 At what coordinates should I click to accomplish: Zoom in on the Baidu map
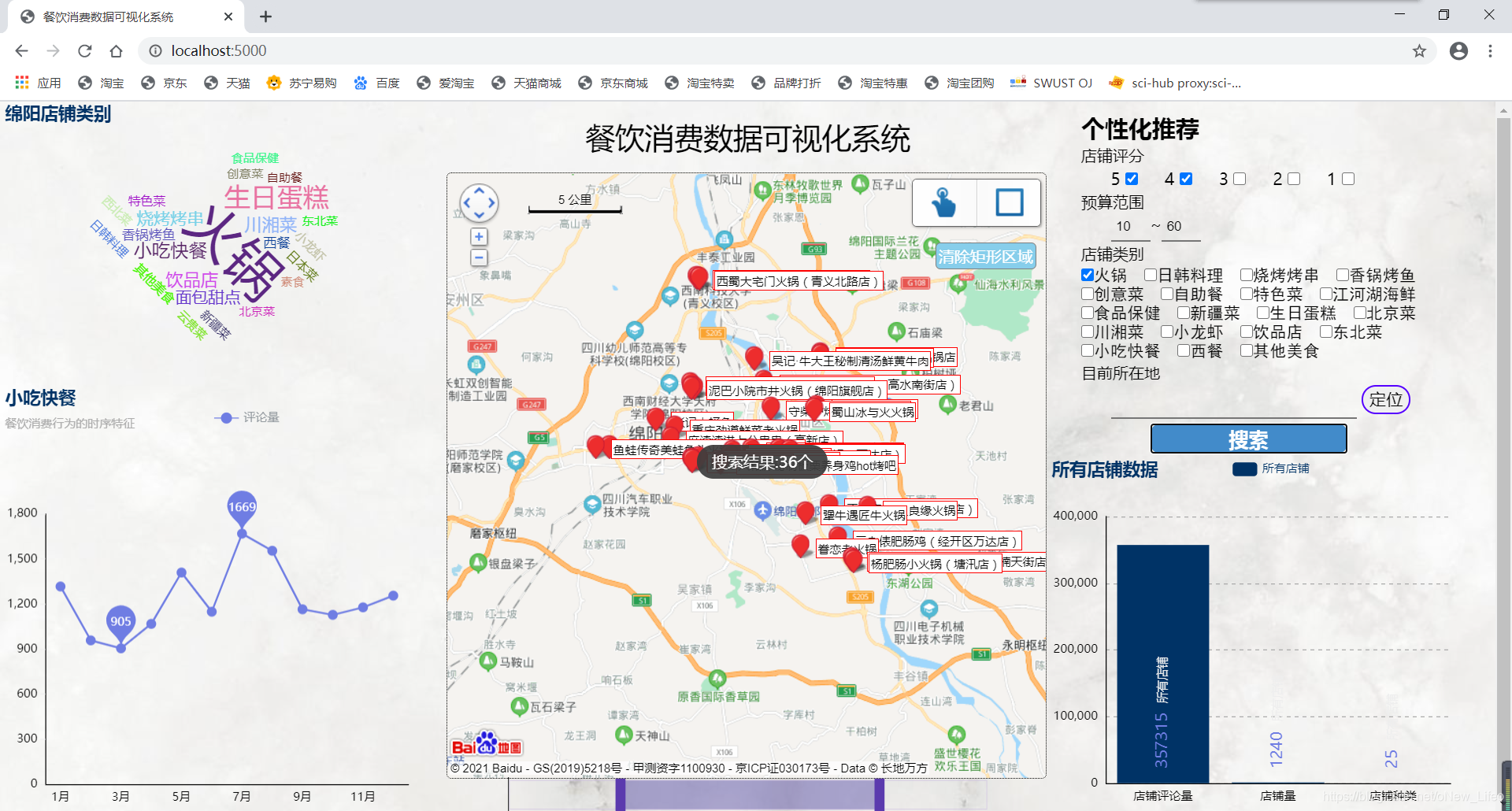click(479, 237)
